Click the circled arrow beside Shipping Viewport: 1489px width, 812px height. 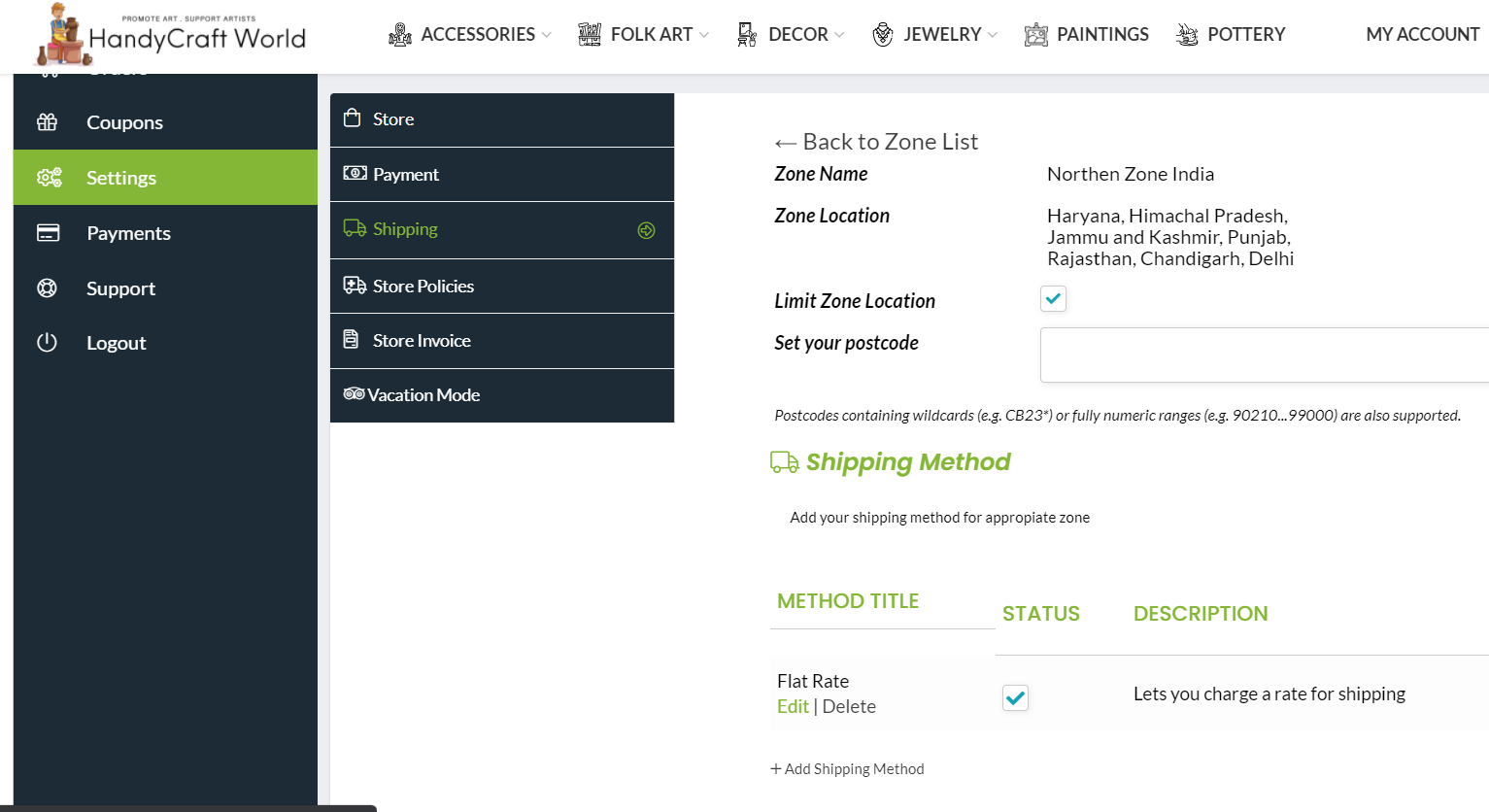pos(646,230)
